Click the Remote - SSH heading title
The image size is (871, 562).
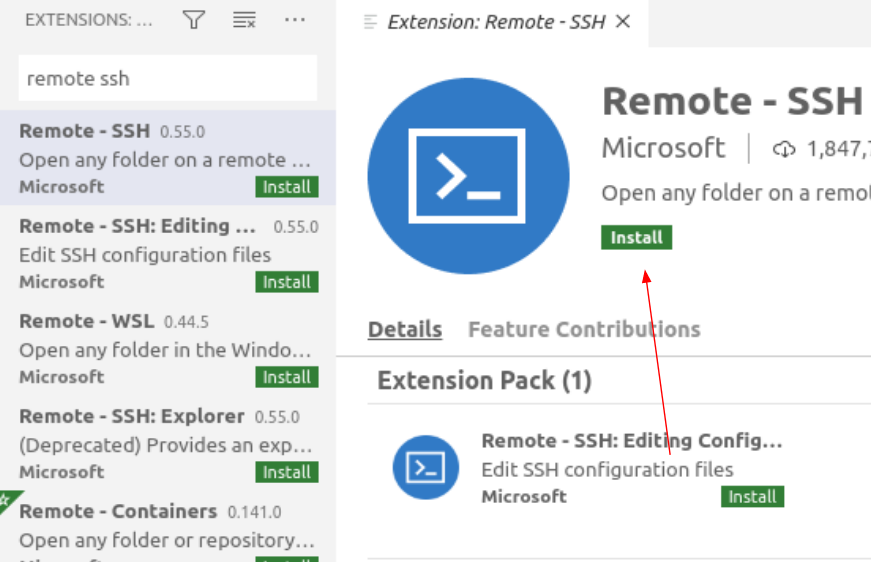pos(732,101)
